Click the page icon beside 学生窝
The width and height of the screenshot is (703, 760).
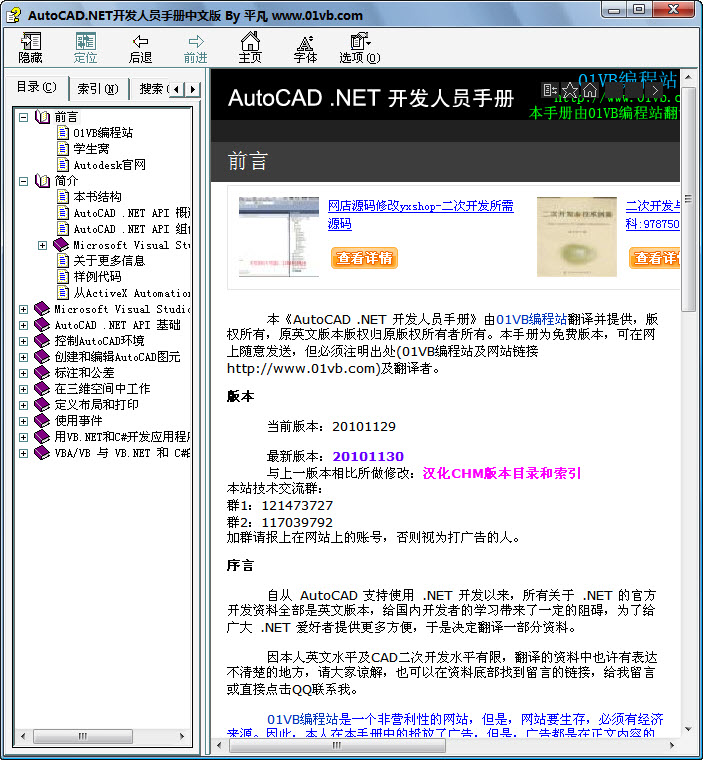63,148
